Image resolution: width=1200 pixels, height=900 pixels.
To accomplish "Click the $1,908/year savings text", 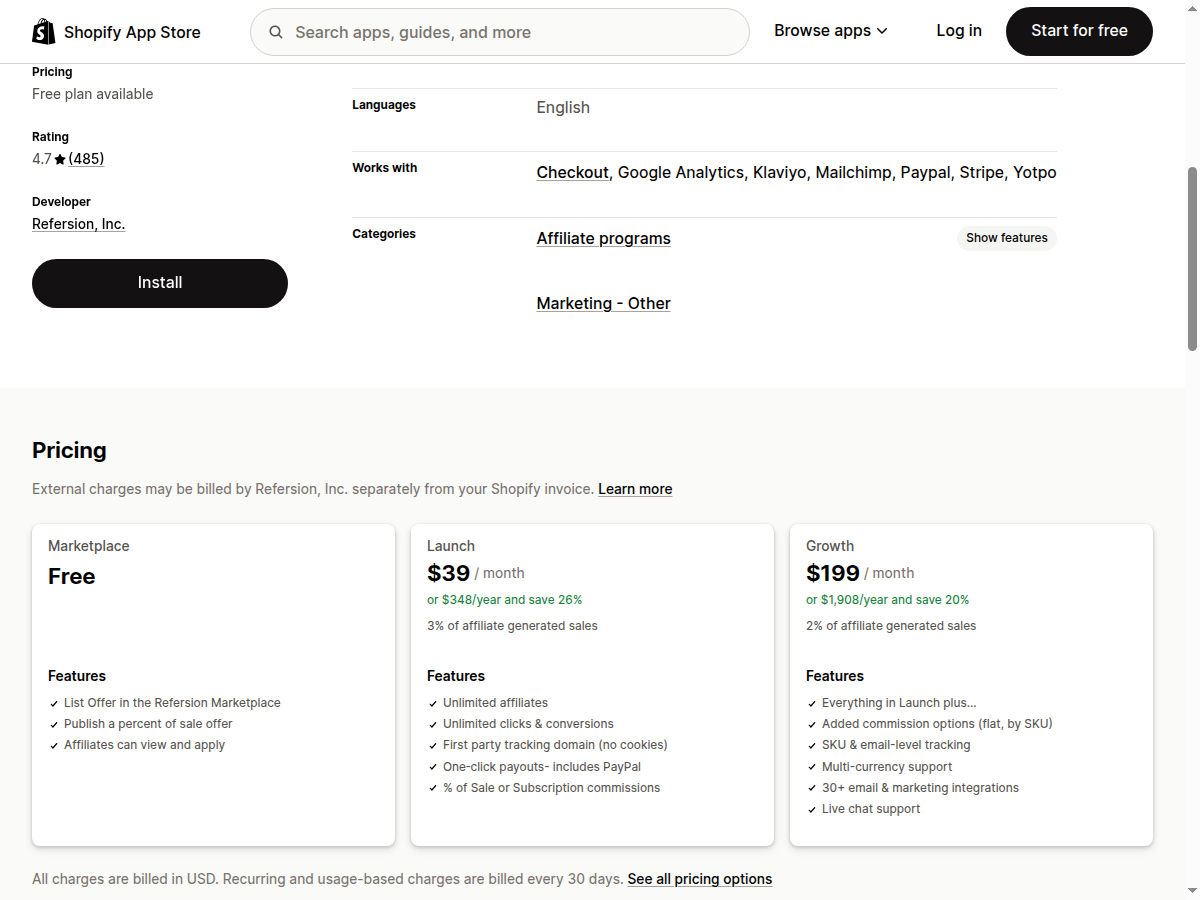I will point(887,600).
